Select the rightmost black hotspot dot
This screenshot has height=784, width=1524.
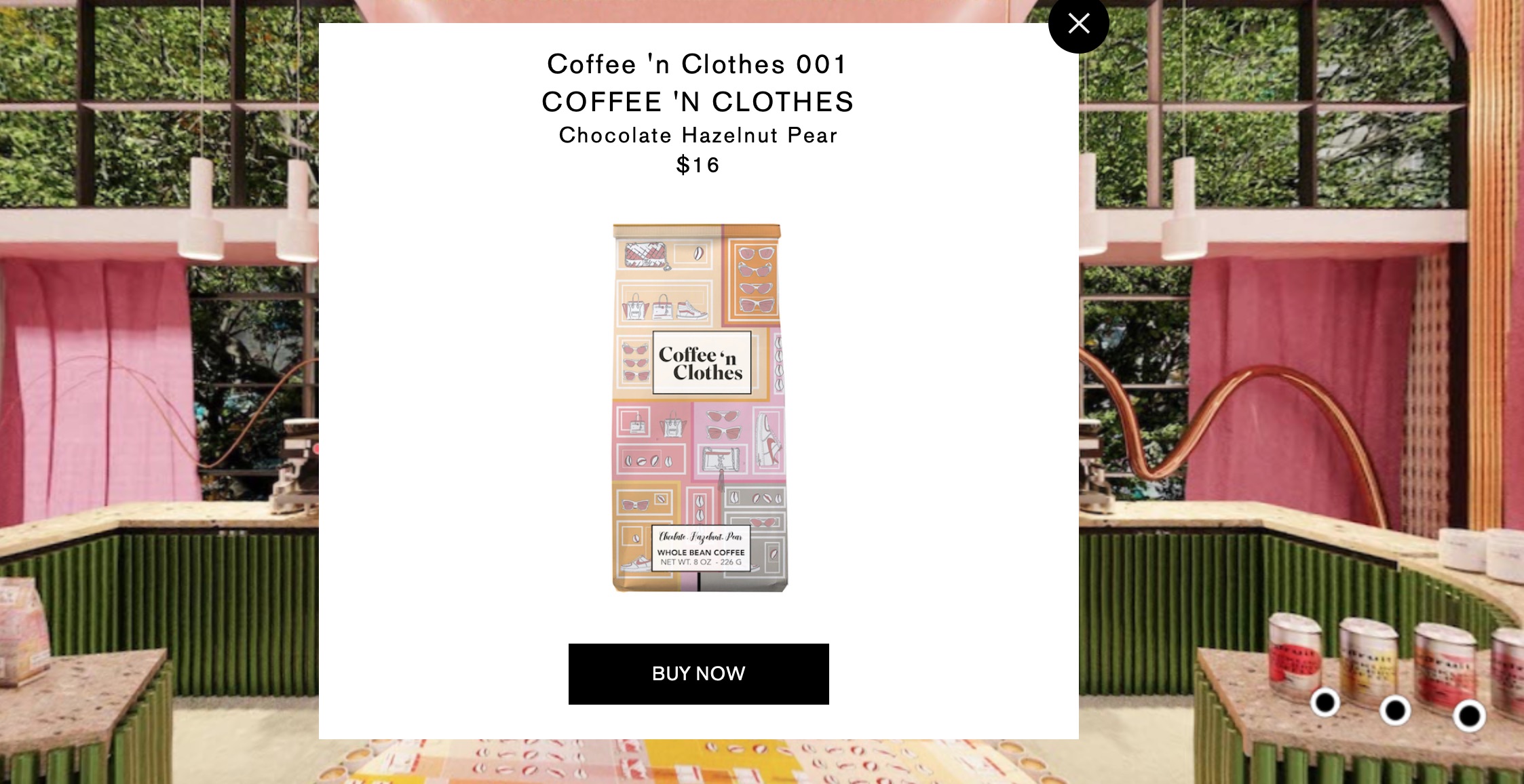[1469, 715]
